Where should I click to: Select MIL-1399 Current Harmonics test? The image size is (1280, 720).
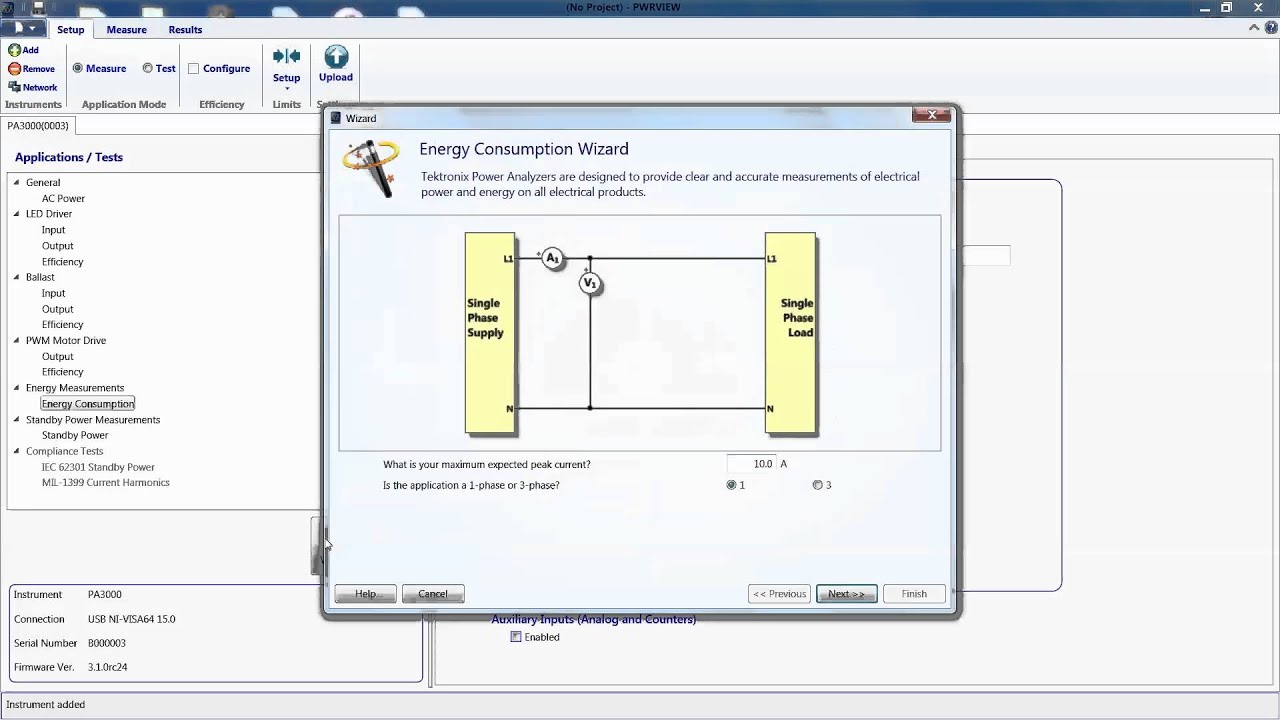[x=105, y=483]
